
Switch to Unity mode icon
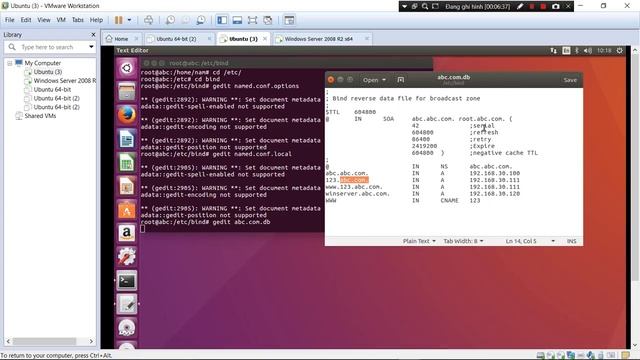268,20
